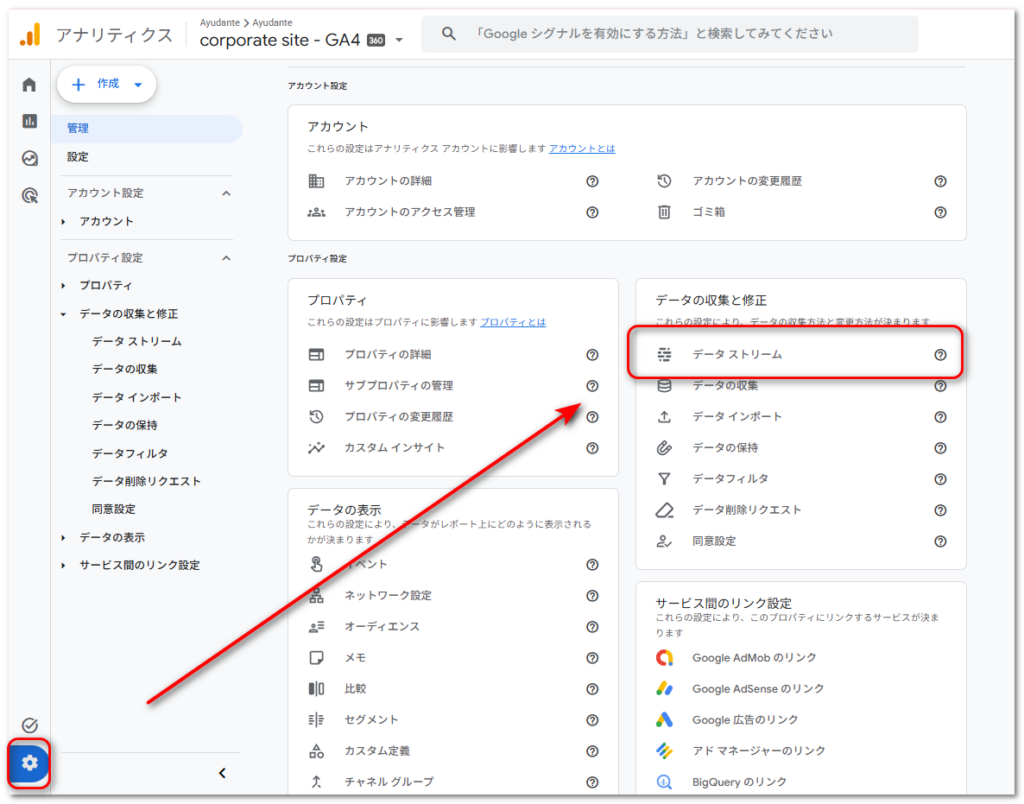Expand the アカウント tree item

pyautogui.click(x=63, y=222)
